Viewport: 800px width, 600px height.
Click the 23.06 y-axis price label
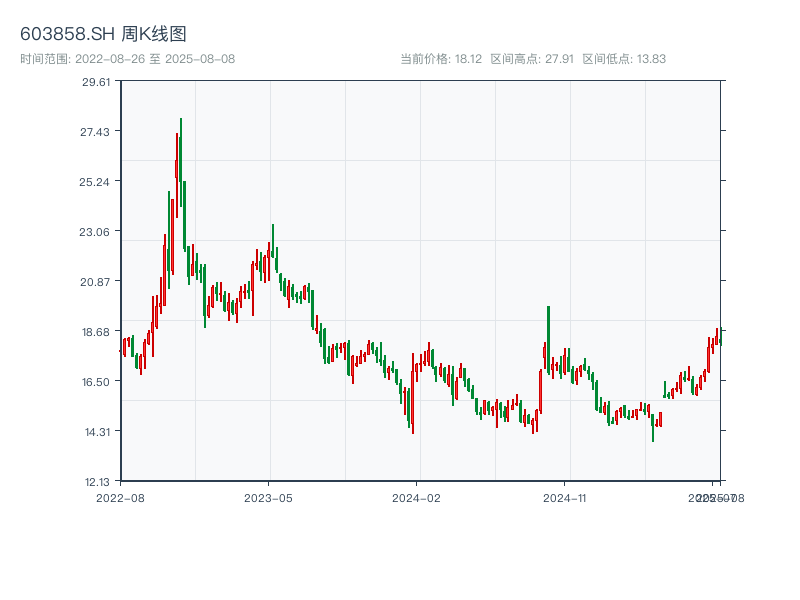click(96, 232)
